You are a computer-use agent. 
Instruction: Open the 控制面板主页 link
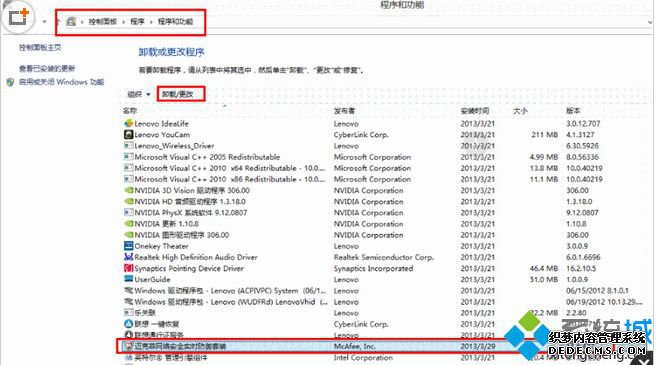tap(40, 48)
